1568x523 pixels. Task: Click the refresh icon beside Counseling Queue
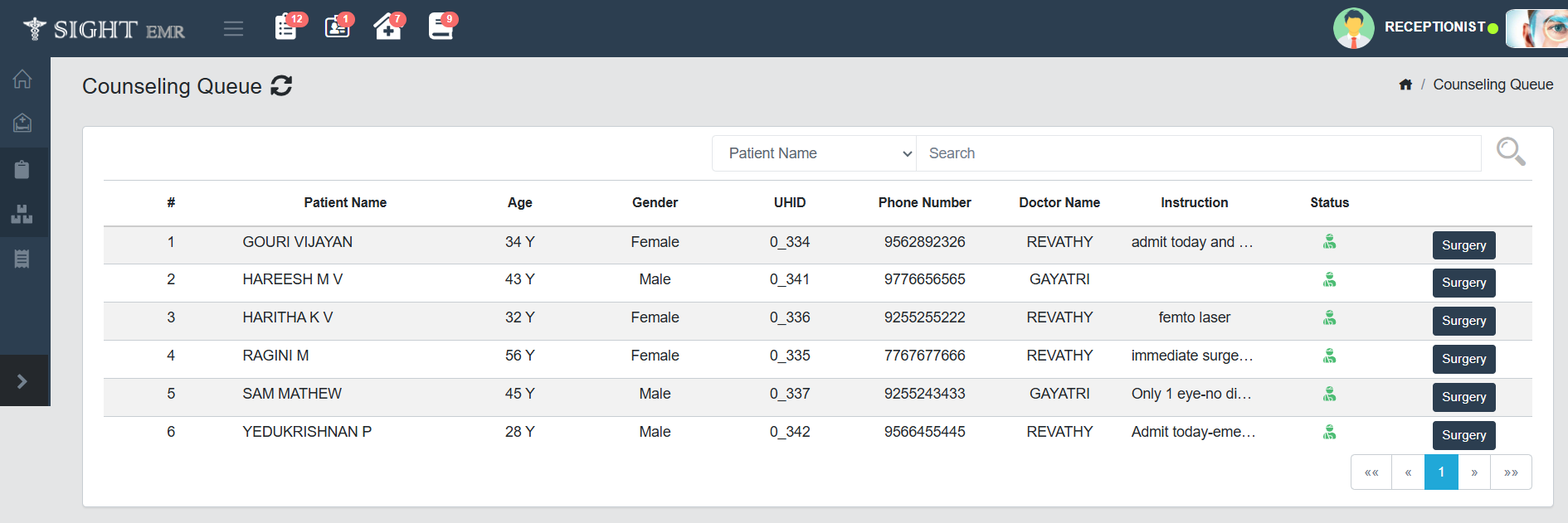click(281, 86)
